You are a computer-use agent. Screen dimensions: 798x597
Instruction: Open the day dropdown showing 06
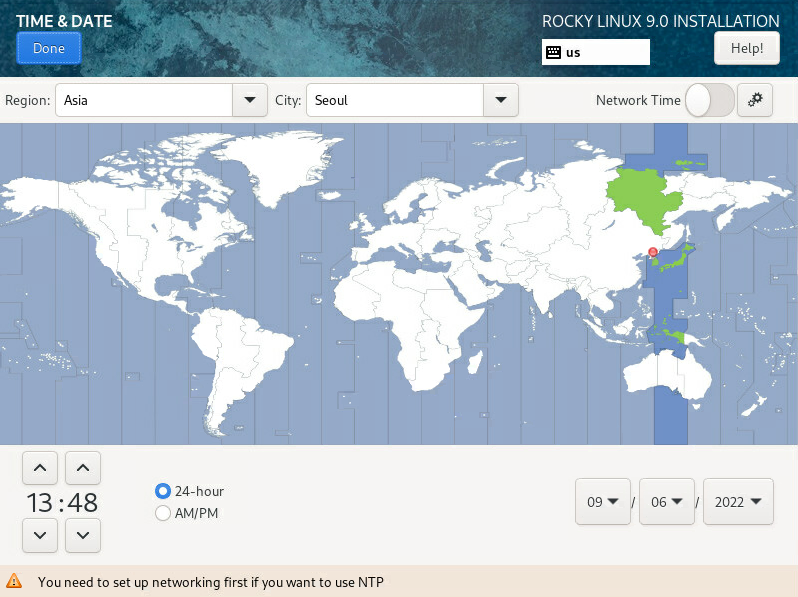pyautogui.click(x=667, y=501)
